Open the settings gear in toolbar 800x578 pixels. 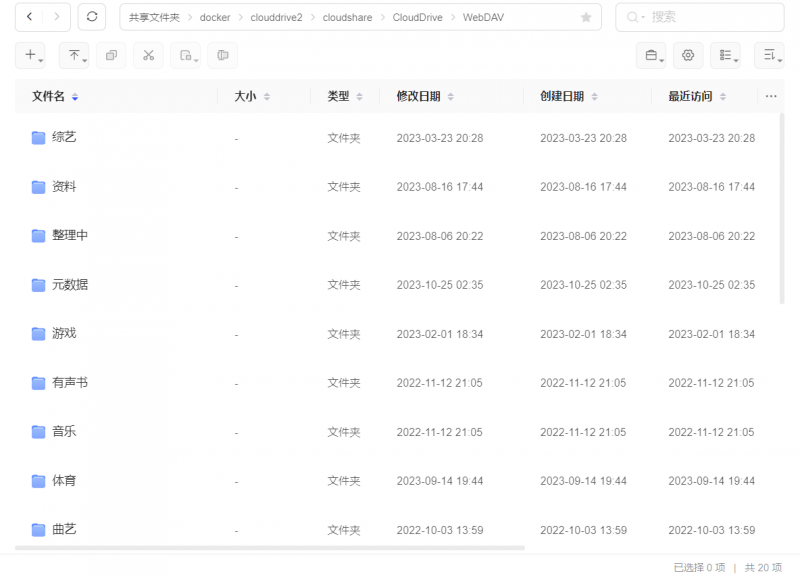click(x=688, y=56)
